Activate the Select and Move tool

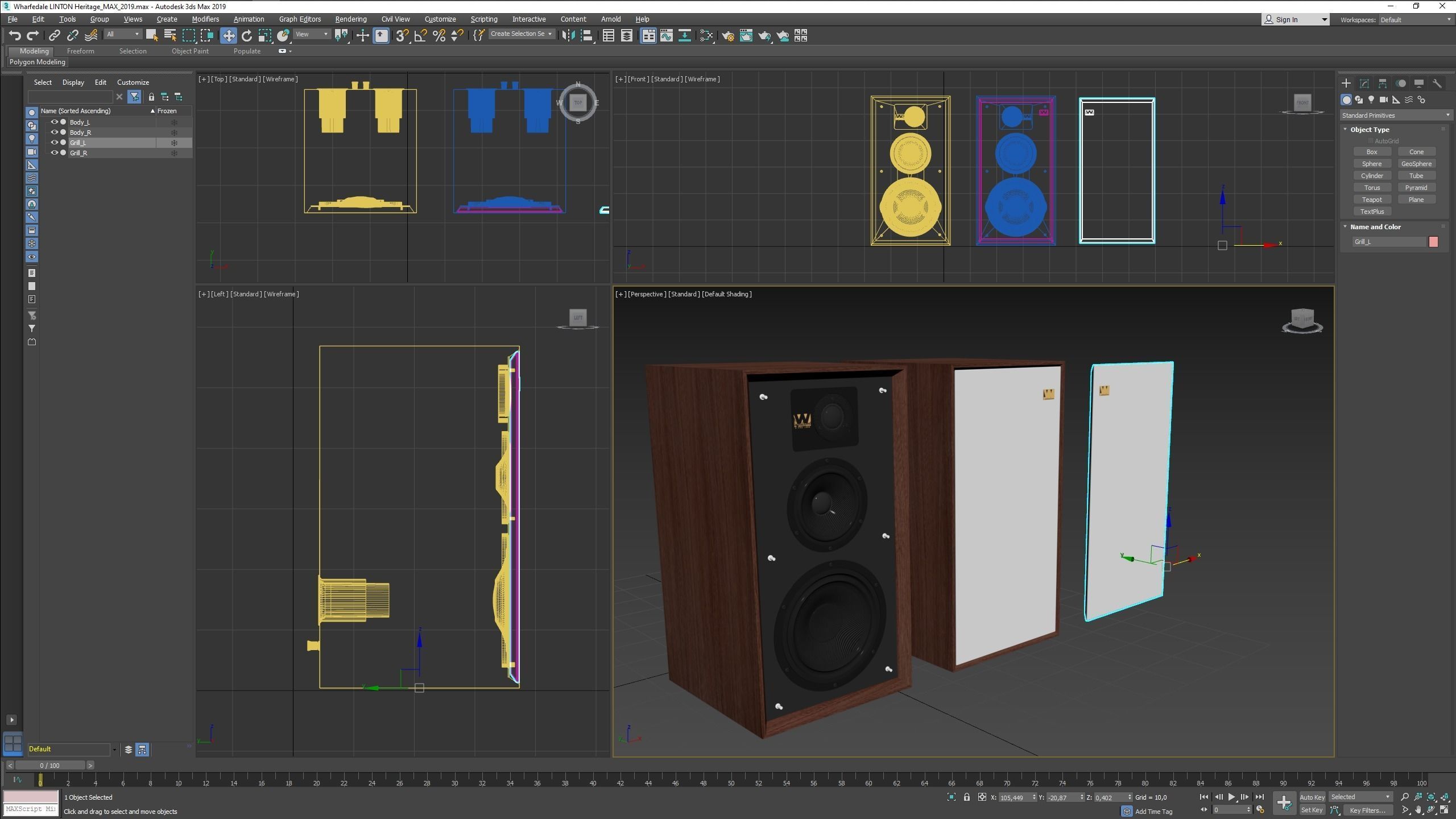tap(228, 36)
